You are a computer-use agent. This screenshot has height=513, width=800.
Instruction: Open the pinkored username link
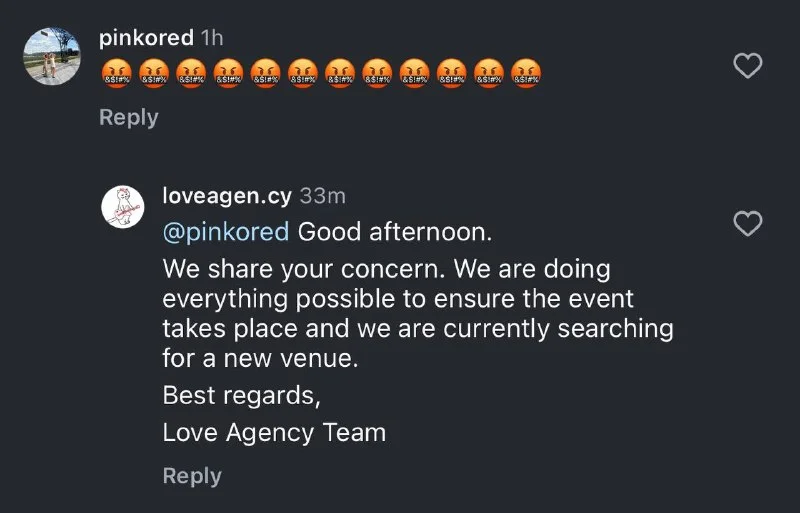(x=146, y=38)
